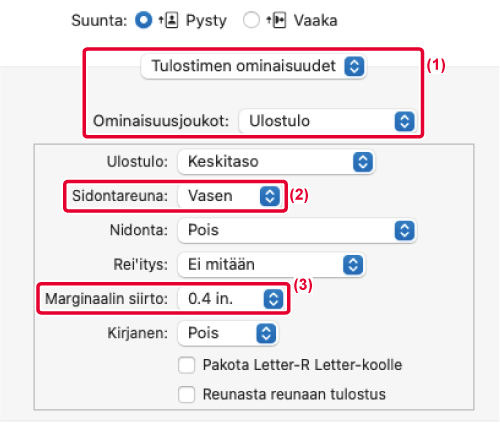
Task: Open the Rei'itys dropdown showing Ei mitään
Action: pyautogui.click(x=272, y=265)
